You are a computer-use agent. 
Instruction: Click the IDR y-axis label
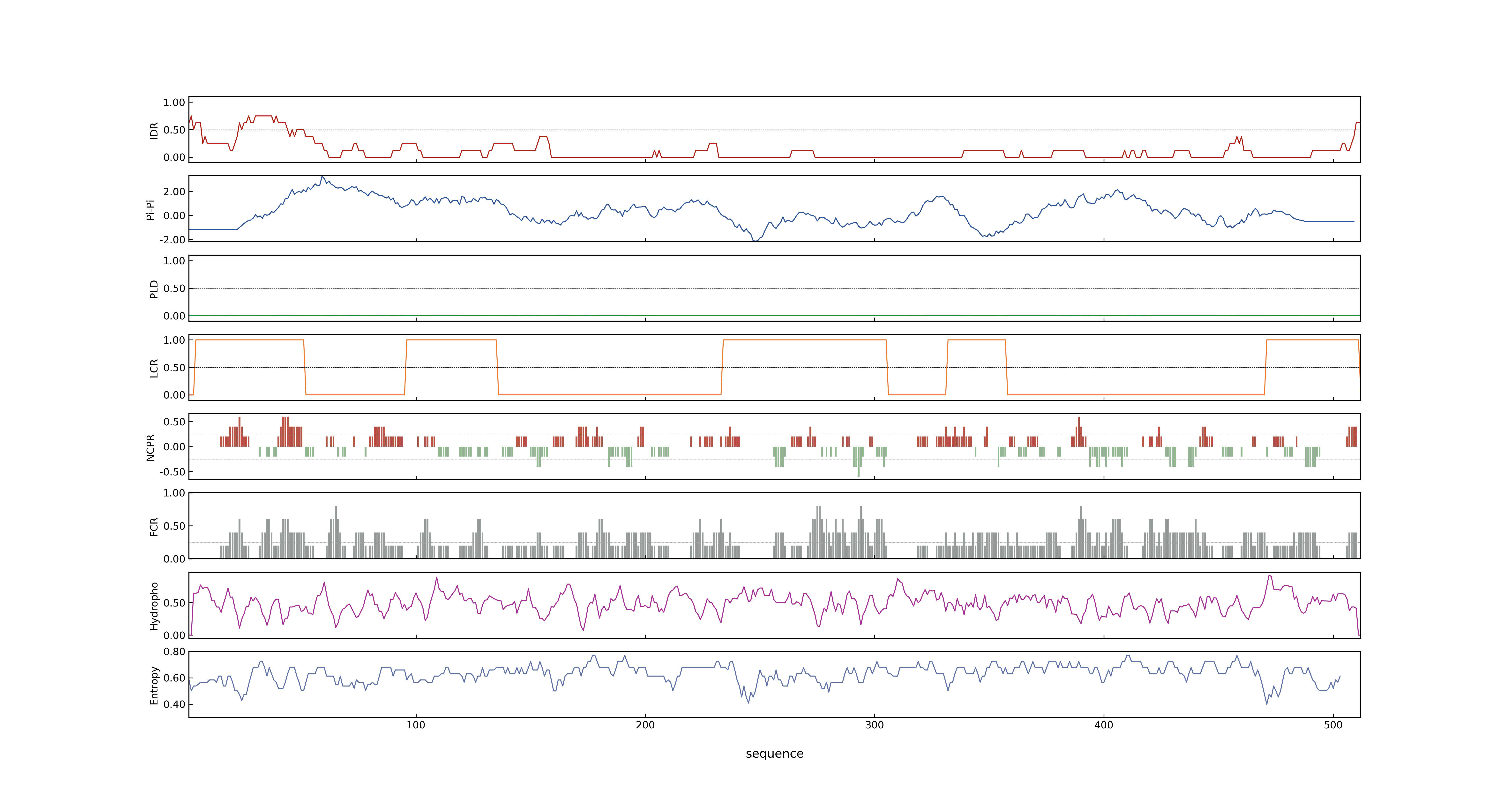(x=154, y=130)
